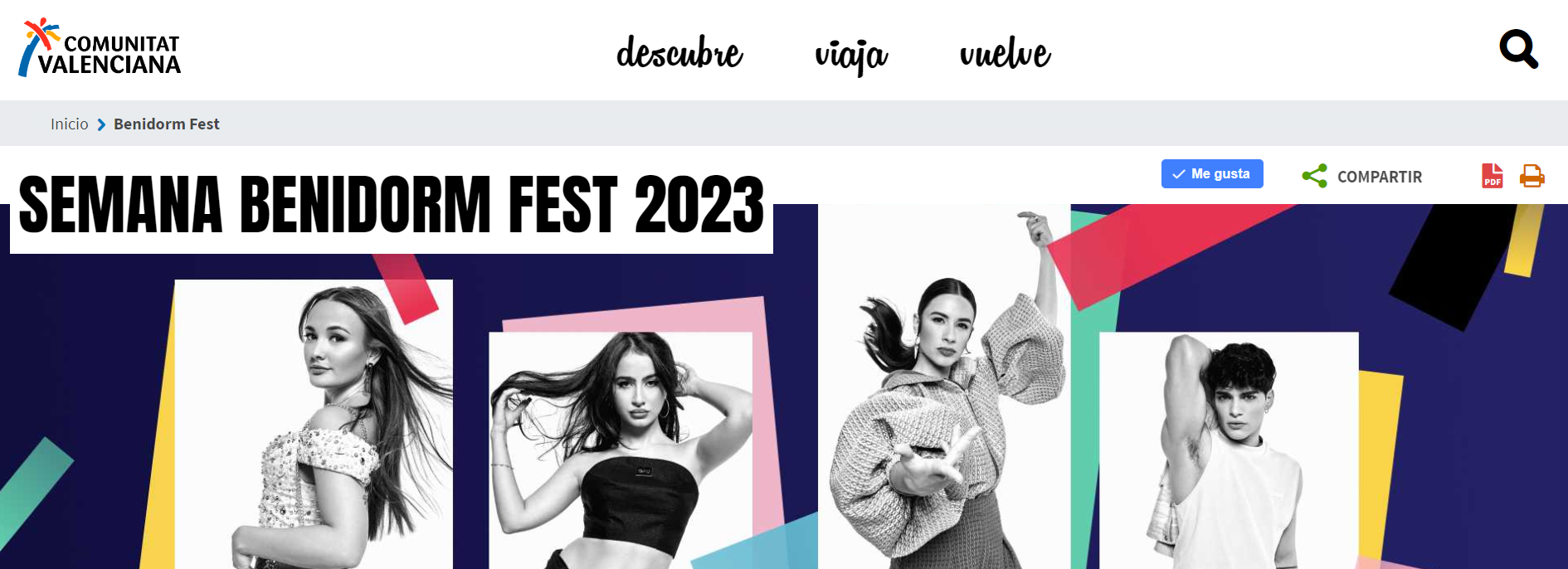Click the COMPARTIR share text
Screen dimensions: 1568x569
(x=1380, y=177)
